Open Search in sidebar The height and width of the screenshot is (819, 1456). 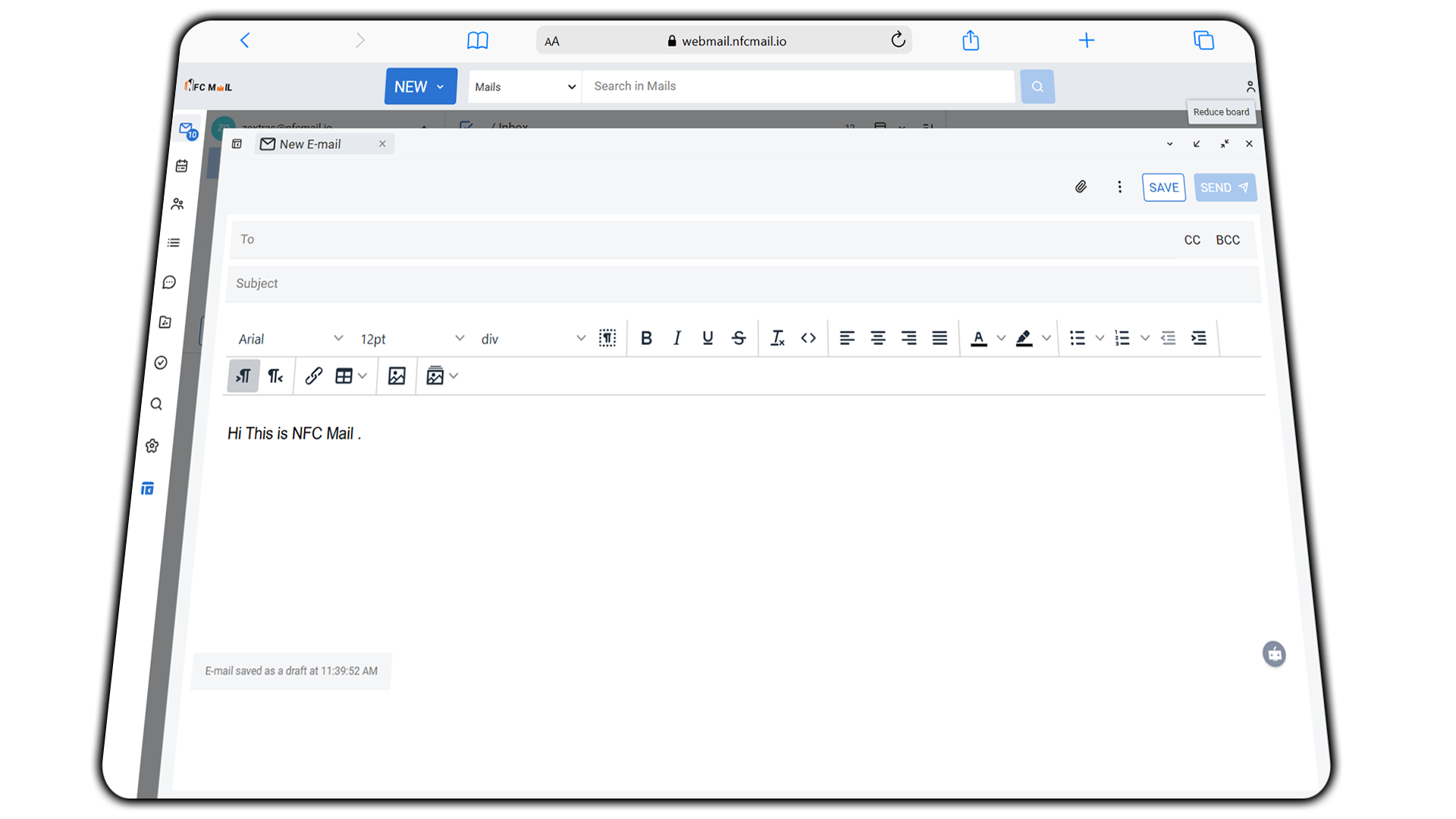[156, 404]
